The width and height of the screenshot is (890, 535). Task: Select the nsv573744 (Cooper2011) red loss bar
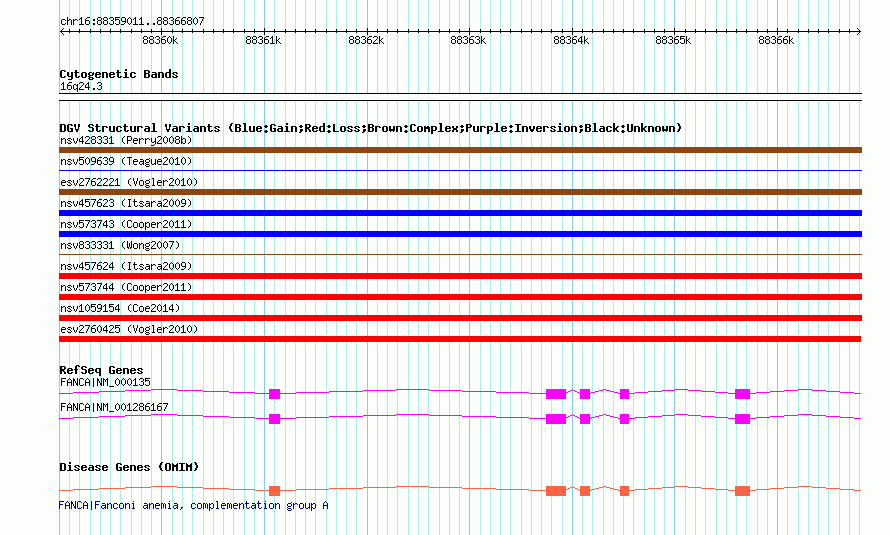460,297
